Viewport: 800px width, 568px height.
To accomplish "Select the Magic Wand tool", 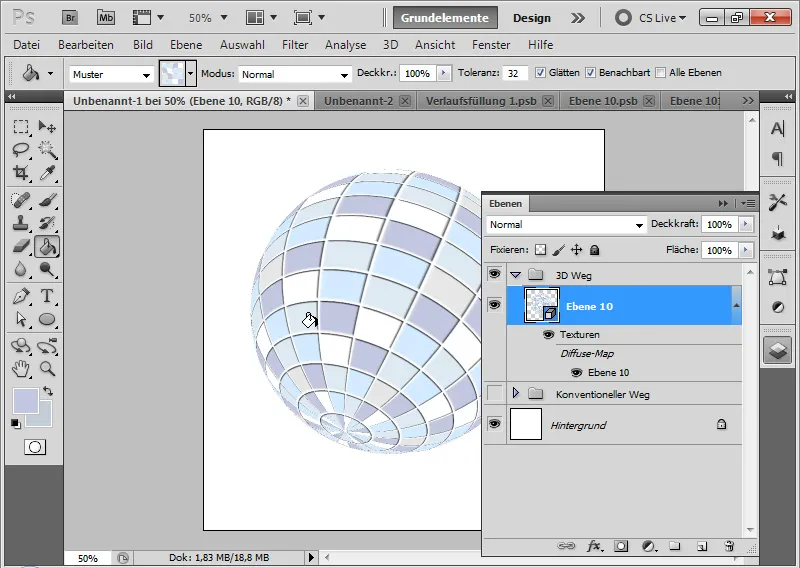I will (x=47, y=150).
